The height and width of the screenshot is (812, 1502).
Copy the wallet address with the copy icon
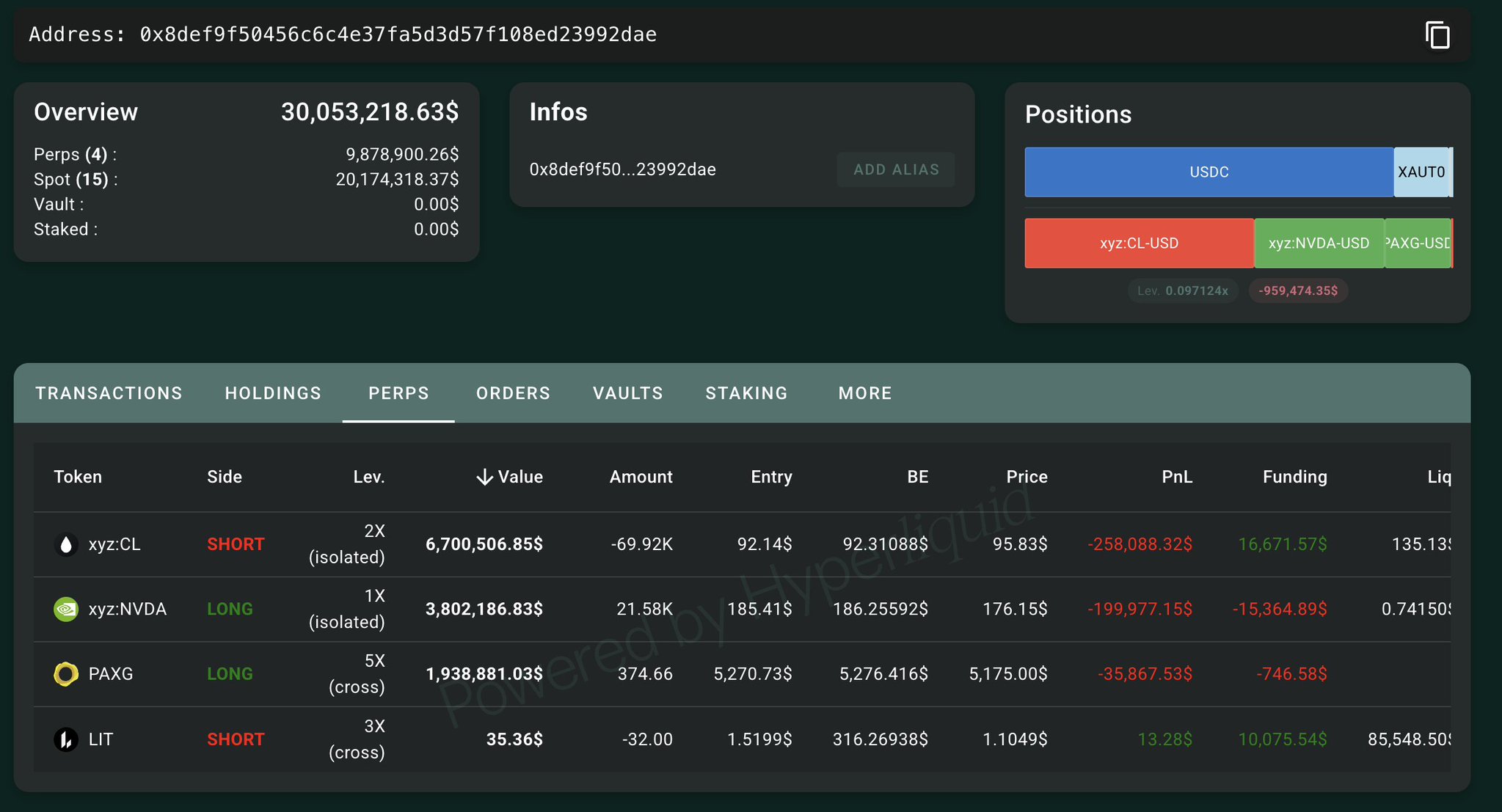coord(1437,35)
